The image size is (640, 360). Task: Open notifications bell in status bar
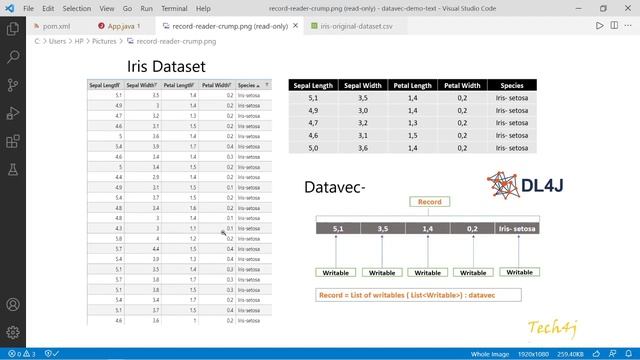629,354
